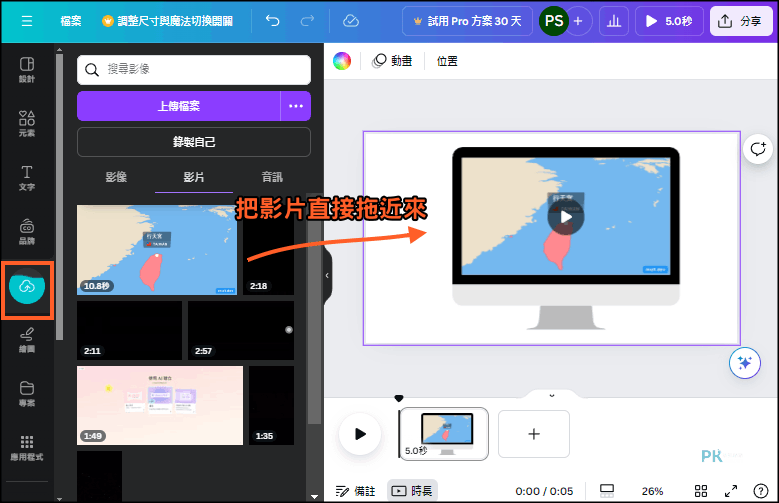
Task: Open more upload options ellipsis
Action: tap(296, 106)
